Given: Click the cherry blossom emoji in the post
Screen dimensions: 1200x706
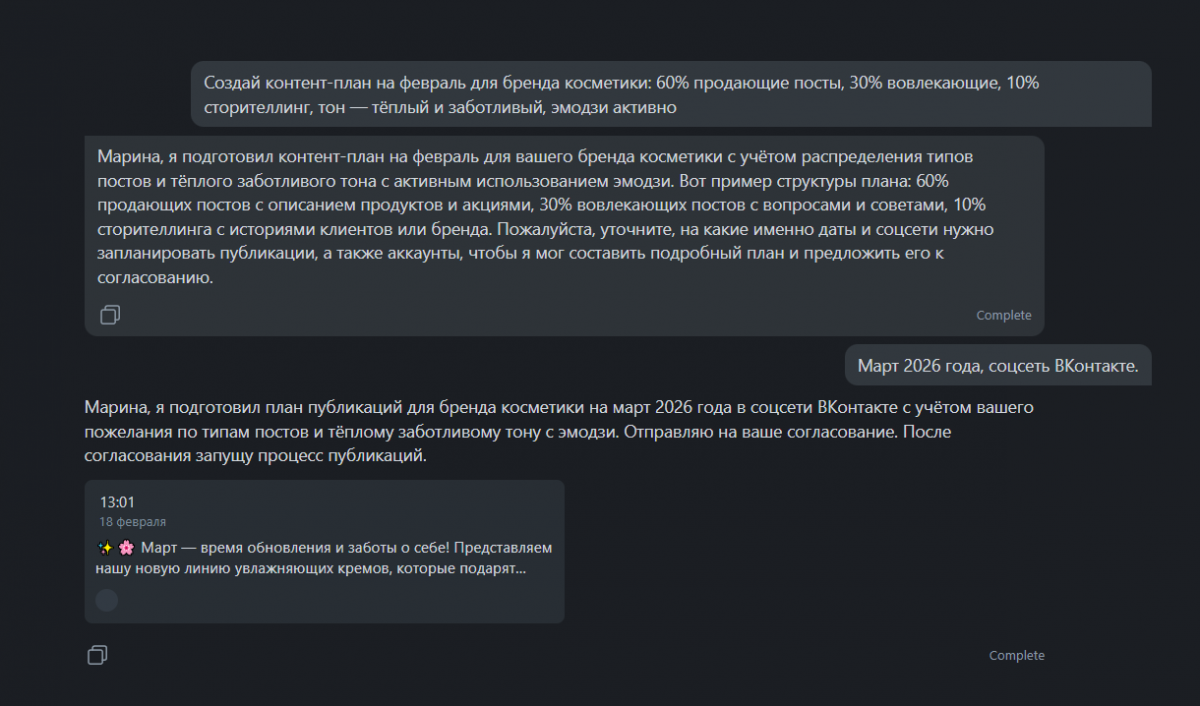Looking at the screenshot, I should click(x=126, y=548).
